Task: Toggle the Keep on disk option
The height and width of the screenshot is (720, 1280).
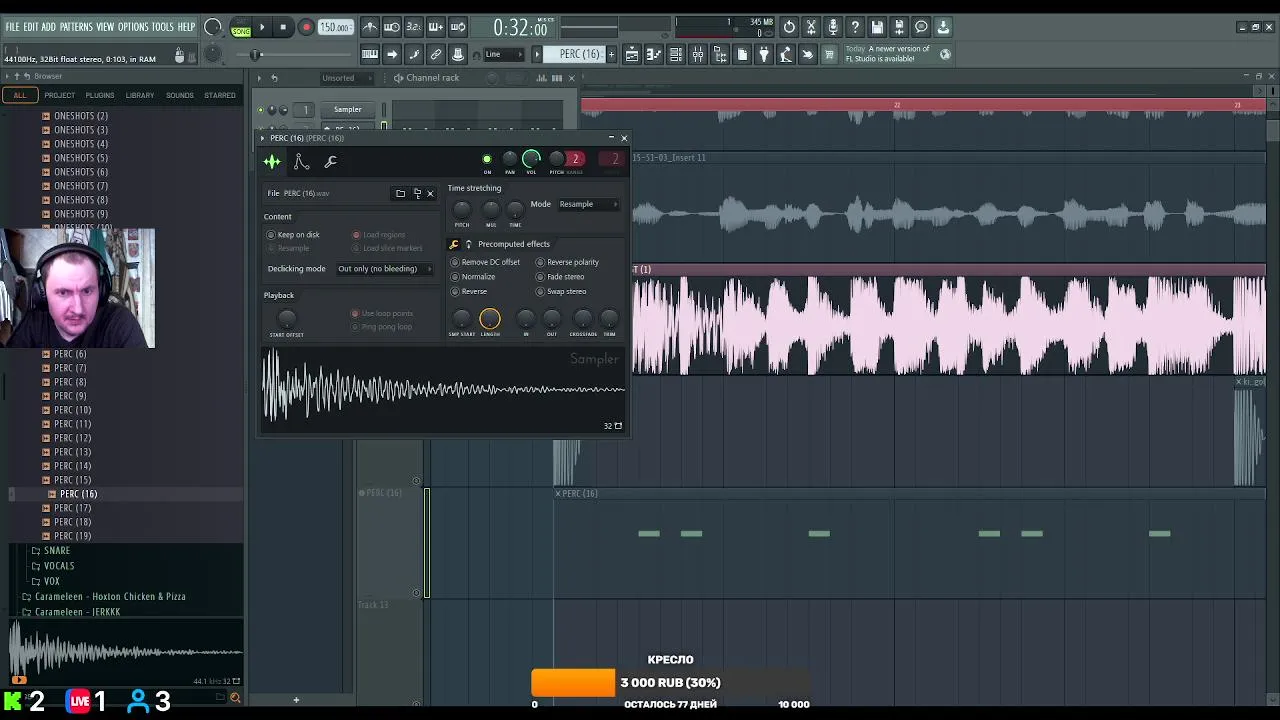Action: tap(293, 235)
